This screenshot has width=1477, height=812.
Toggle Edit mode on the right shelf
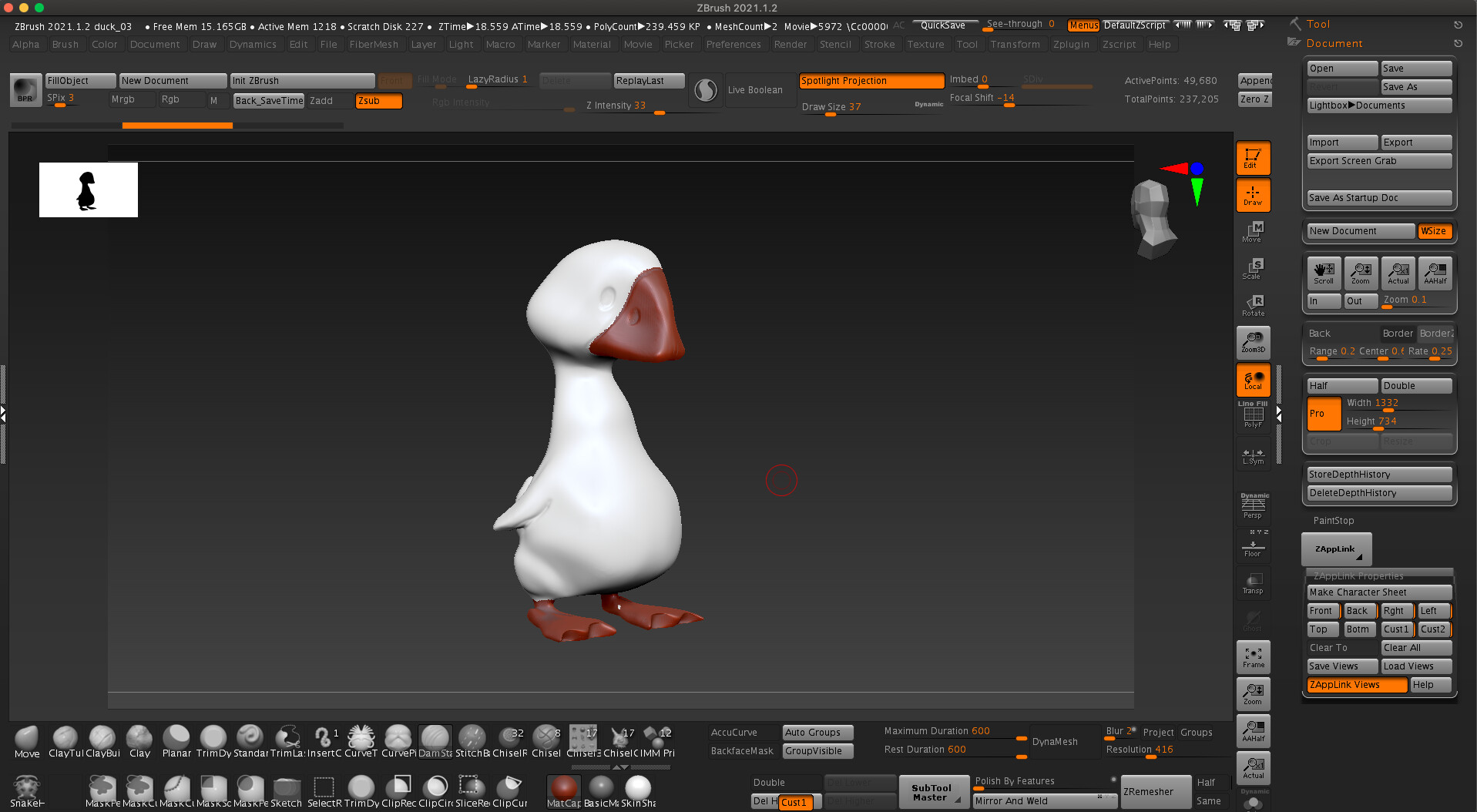(1253, 157)
